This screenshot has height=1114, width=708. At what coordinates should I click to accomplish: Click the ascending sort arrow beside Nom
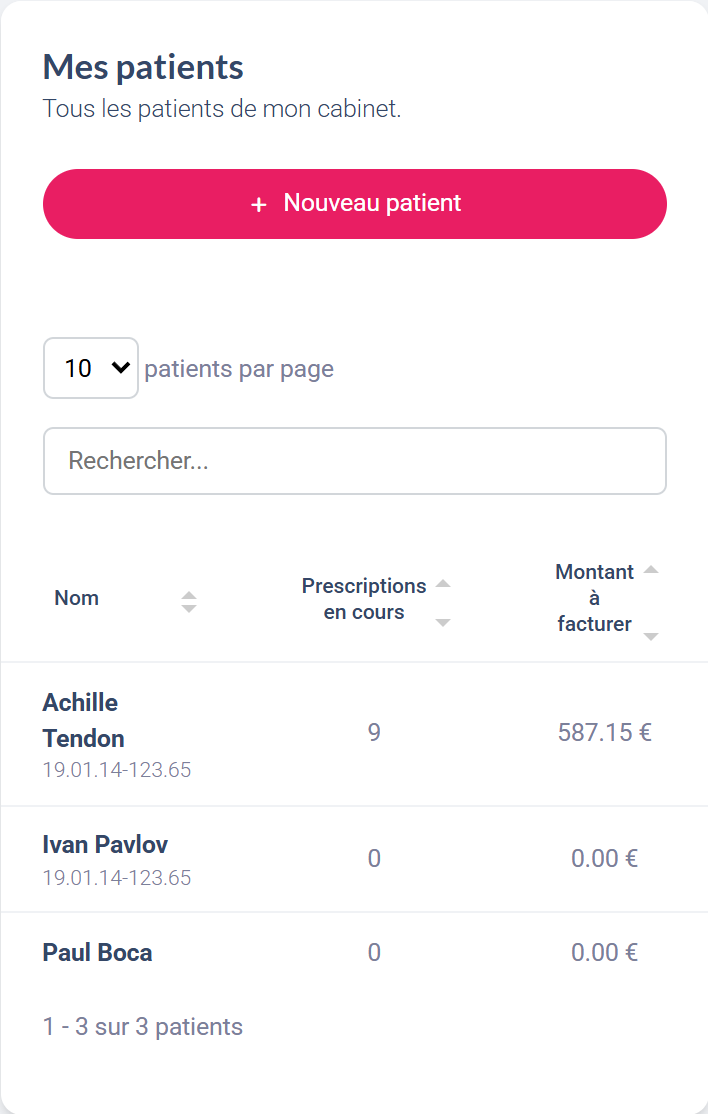point(189,595)
